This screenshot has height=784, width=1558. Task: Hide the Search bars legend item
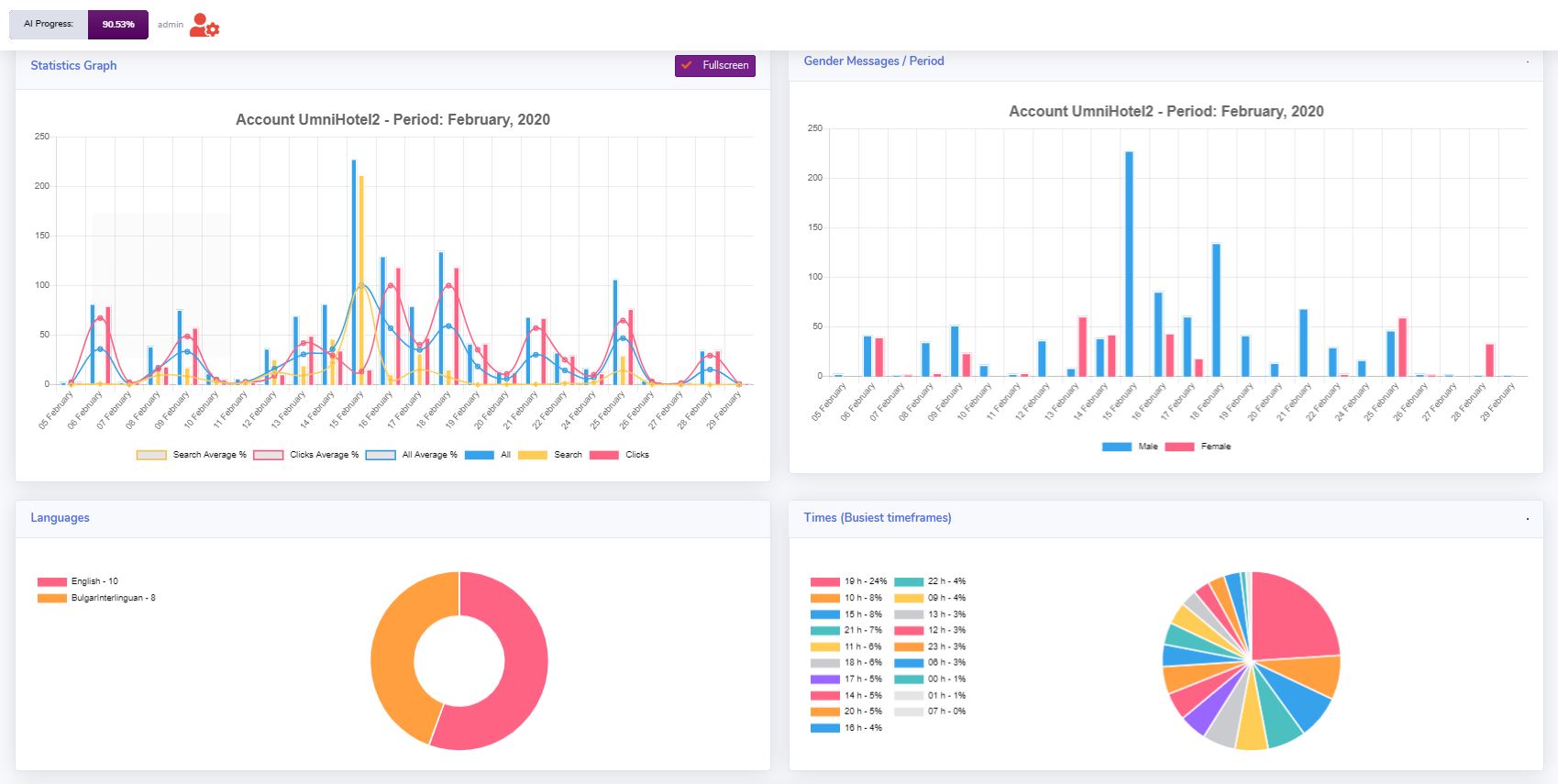point(550,455)
